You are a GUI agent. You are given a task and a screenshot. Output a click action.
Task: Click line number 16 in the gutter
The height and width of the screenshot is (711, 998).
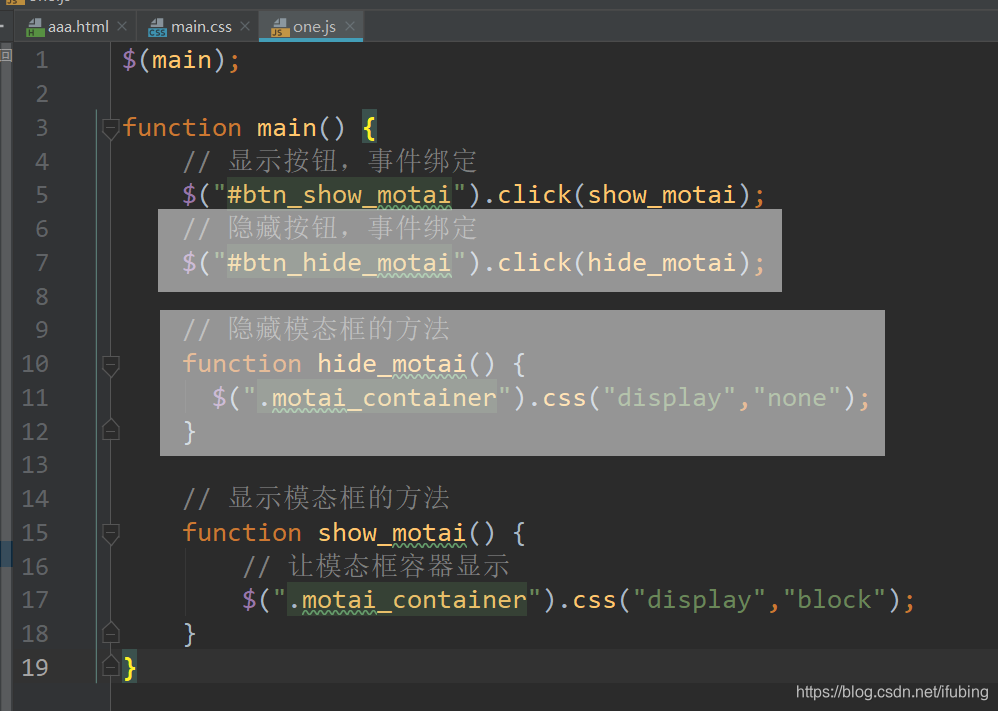tap(35, 567)
